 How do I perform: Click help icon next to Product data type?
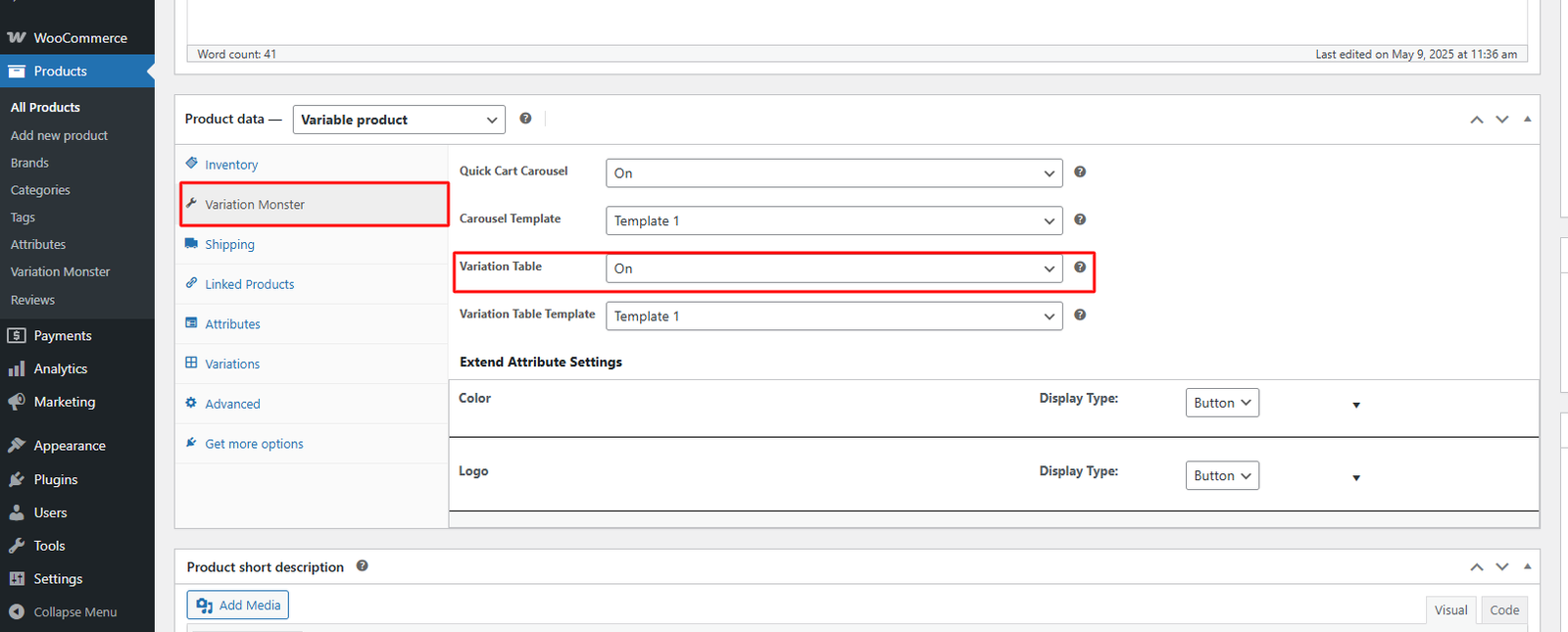click(525, 119)
